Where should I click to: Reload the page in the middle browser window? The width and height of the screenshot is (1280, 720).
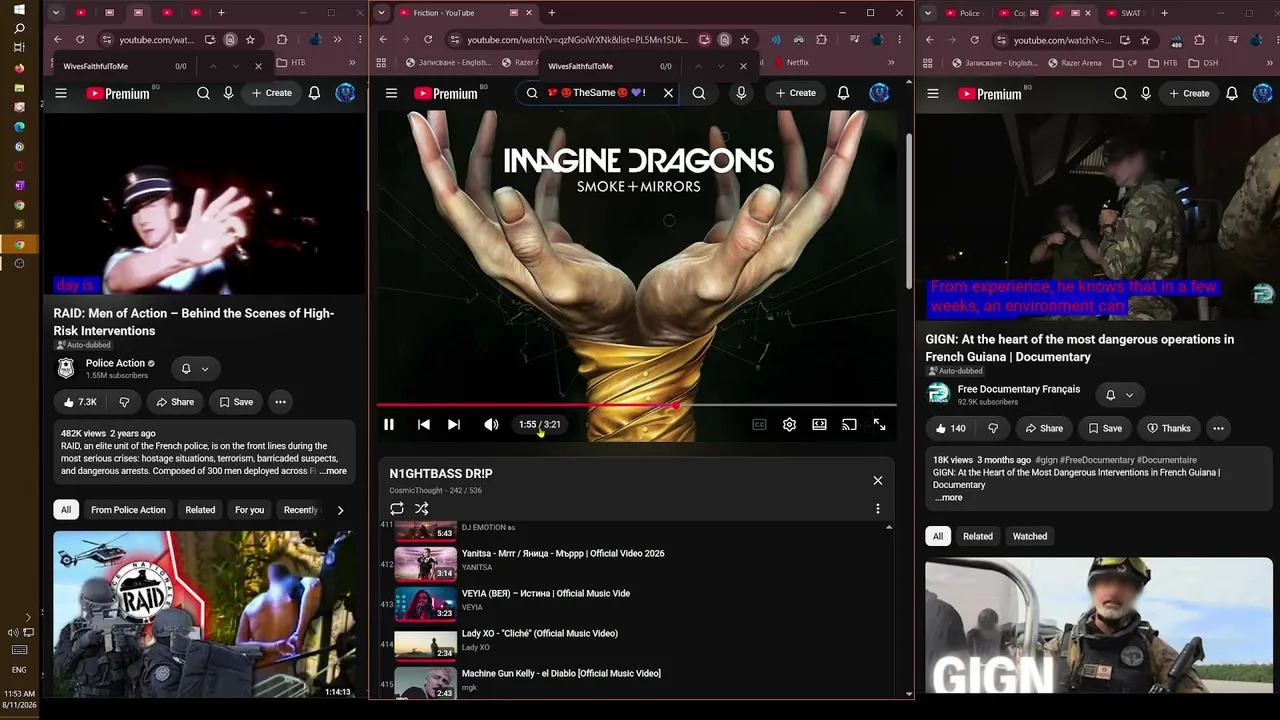point(428,40)
